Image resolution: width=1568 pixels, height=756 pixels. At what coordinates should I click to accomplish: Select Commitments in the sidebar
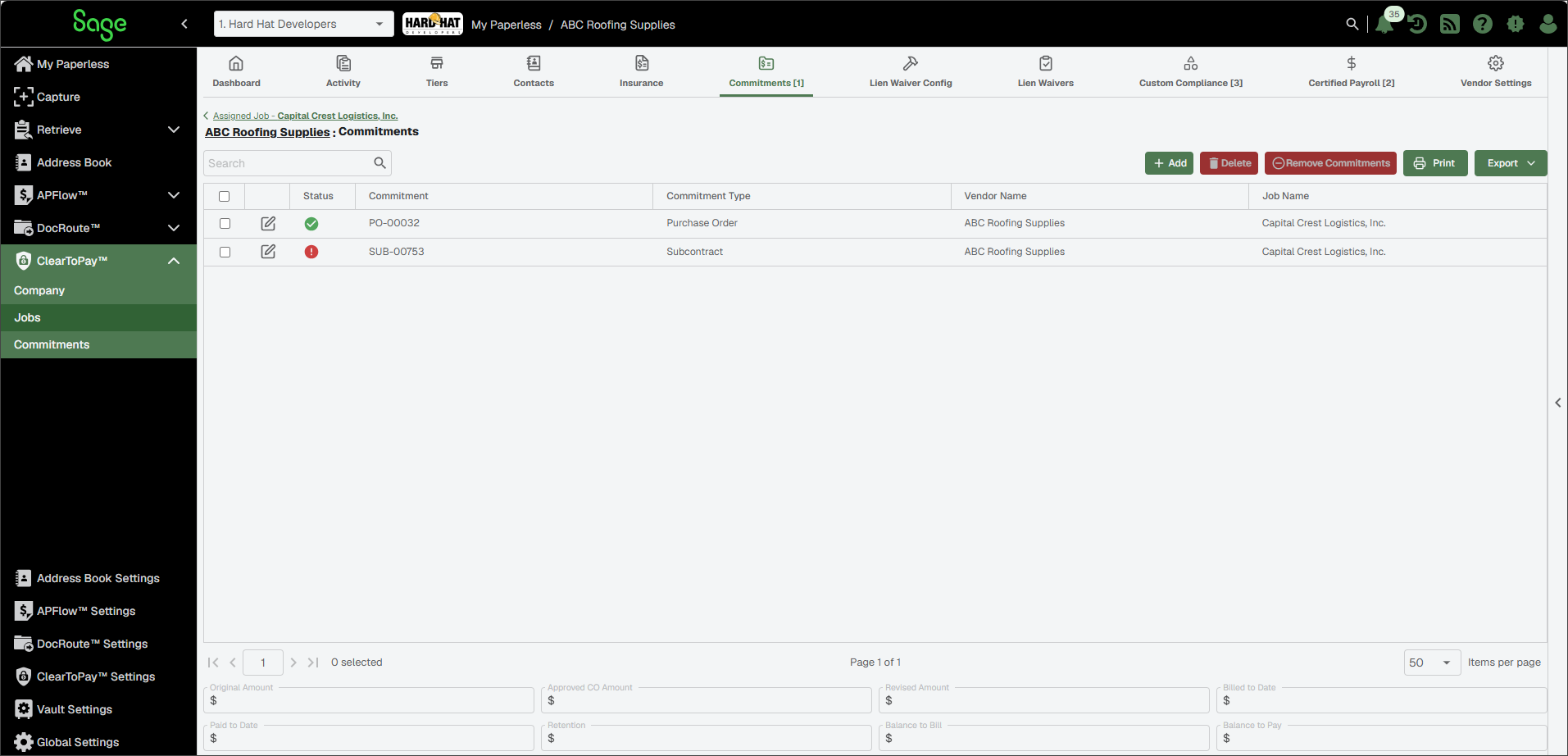coord(98,344)
